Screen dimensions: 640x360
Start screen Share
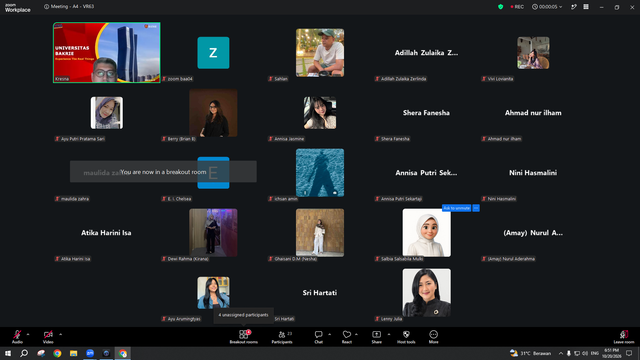tap(376, 337)
